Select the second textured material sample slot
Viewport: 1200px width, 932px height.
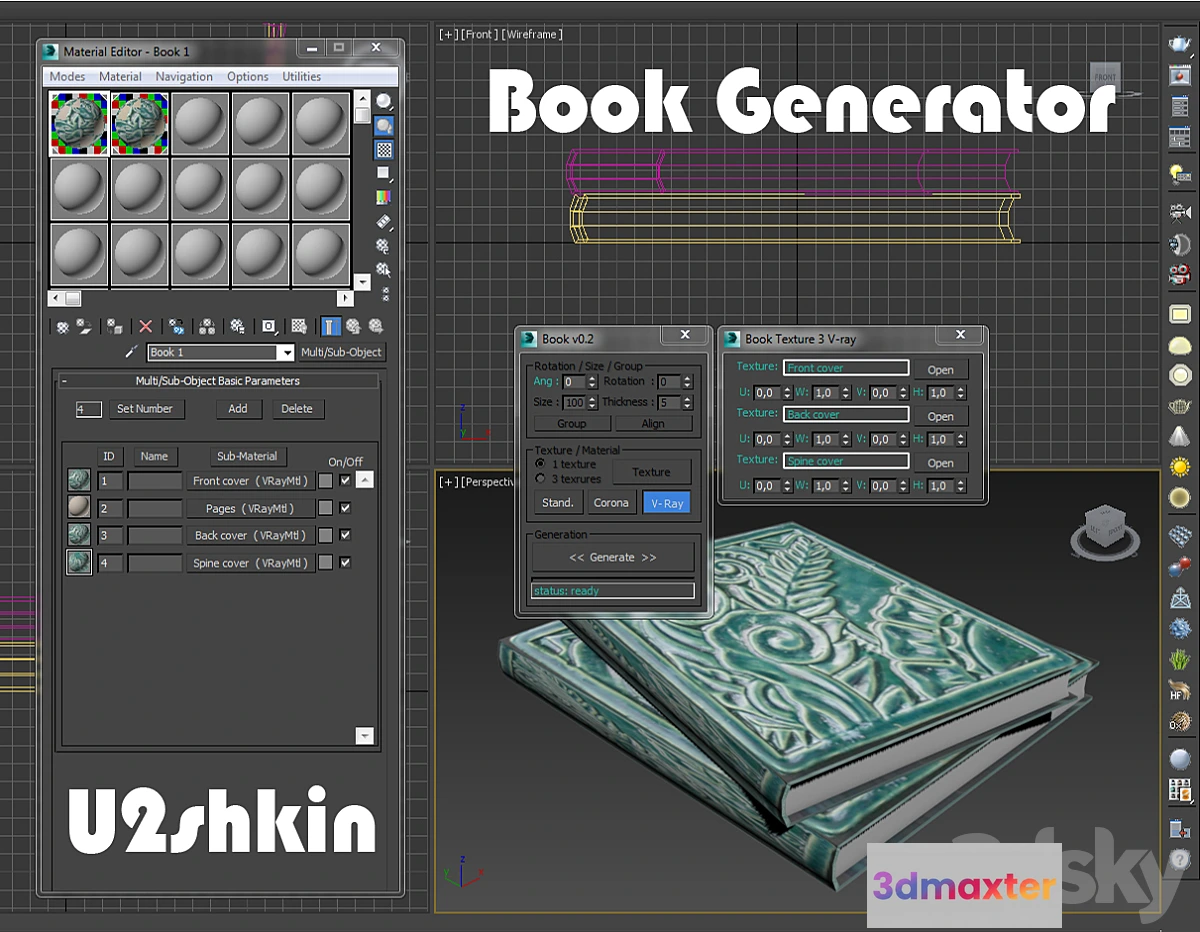pyautogui.click(x=140, y=121)
